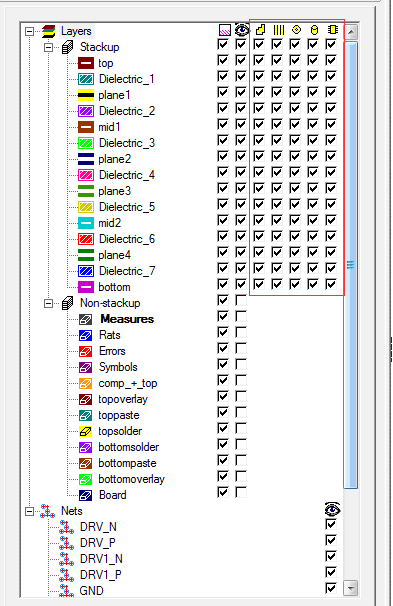Toggle traces-column checkbox for mid1 layer

click(x=277, y=124)
